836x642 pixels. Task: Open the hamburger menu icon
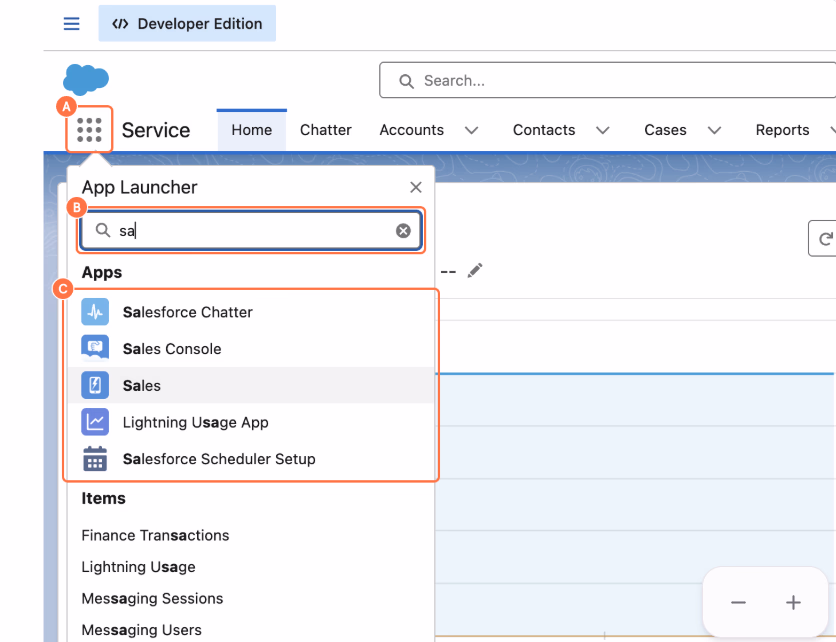(x=71, y=23)
